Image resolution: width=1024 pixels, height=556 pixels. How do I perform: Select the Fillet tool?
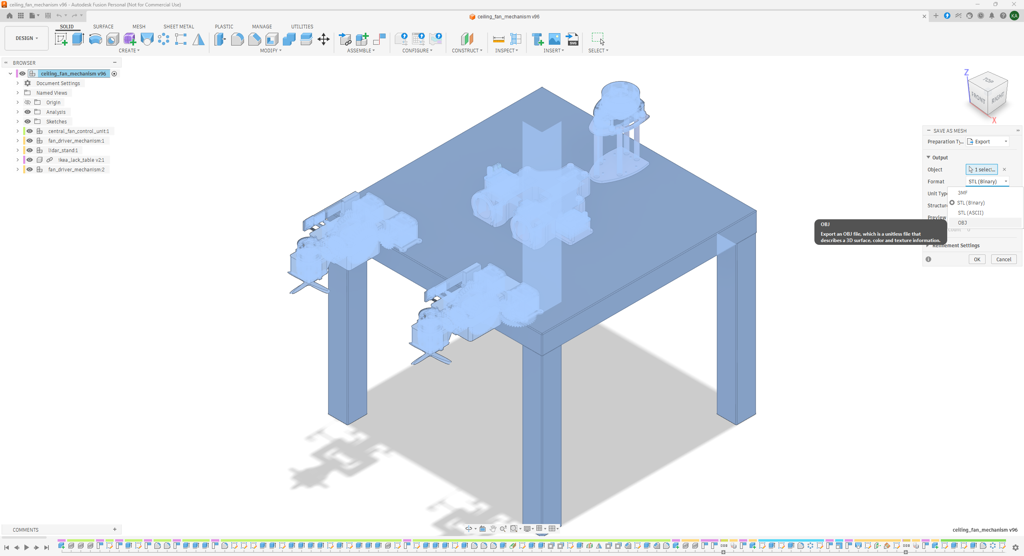pyautogui.click(x=237, y=39)
